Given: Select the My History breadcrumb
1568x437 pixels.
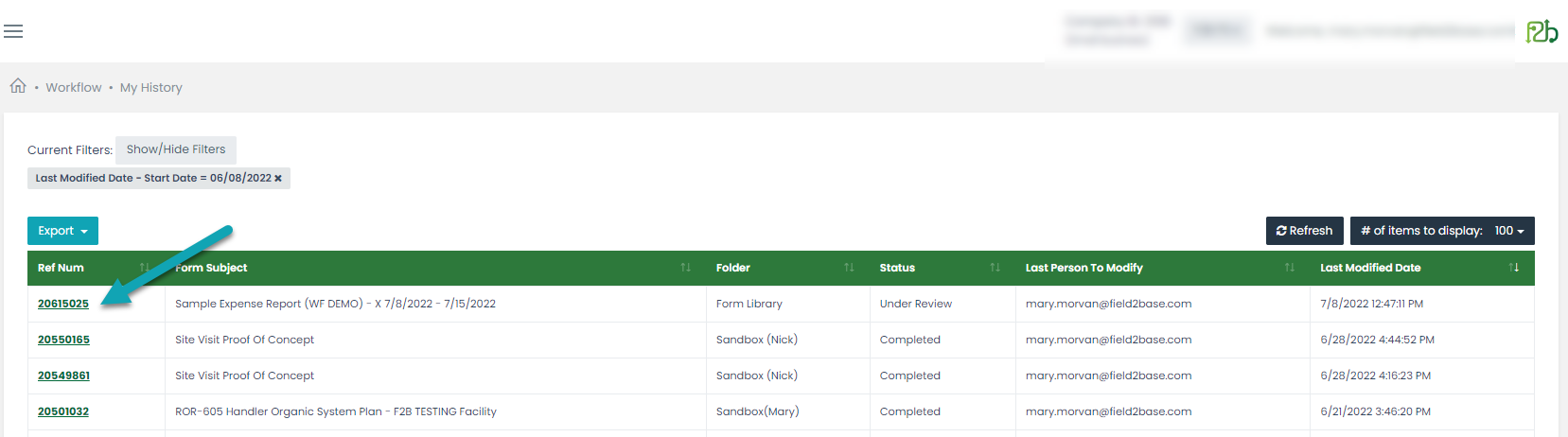Looking at the screenshot, I should [x=151, y=88].
